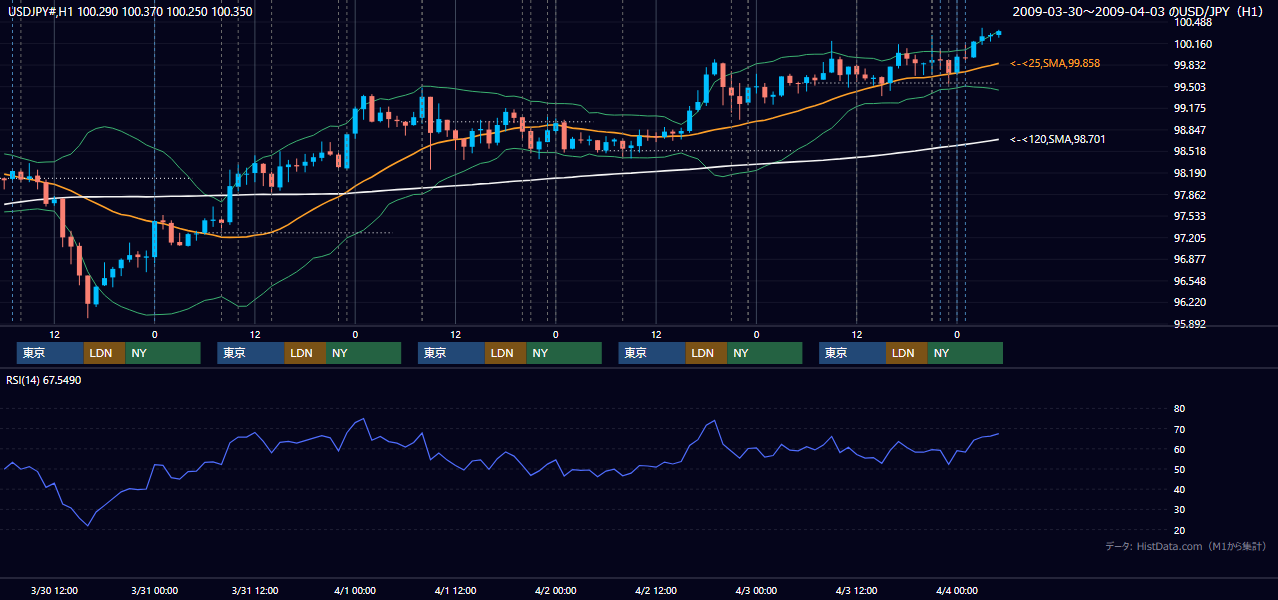1278x600 pixels.
Task: Select the 120 SMA label reading 98.701
Action: coord(1057,139)
